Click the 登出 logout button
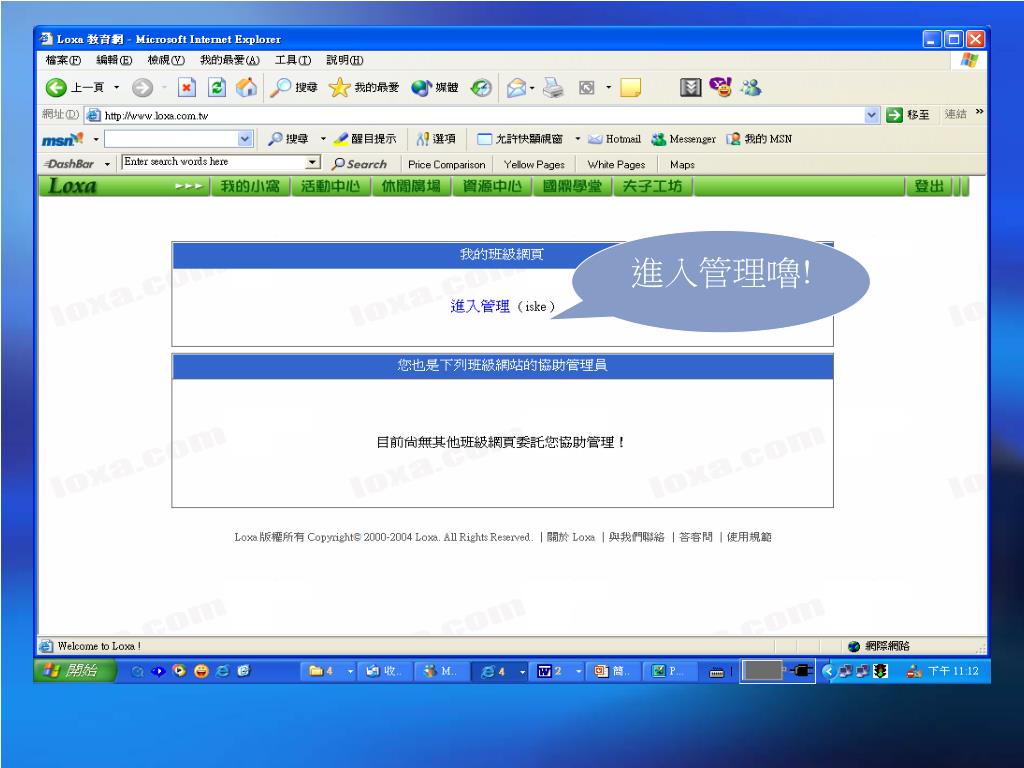The width and height of the screenshot is (1024, 768). pos(929,186)
